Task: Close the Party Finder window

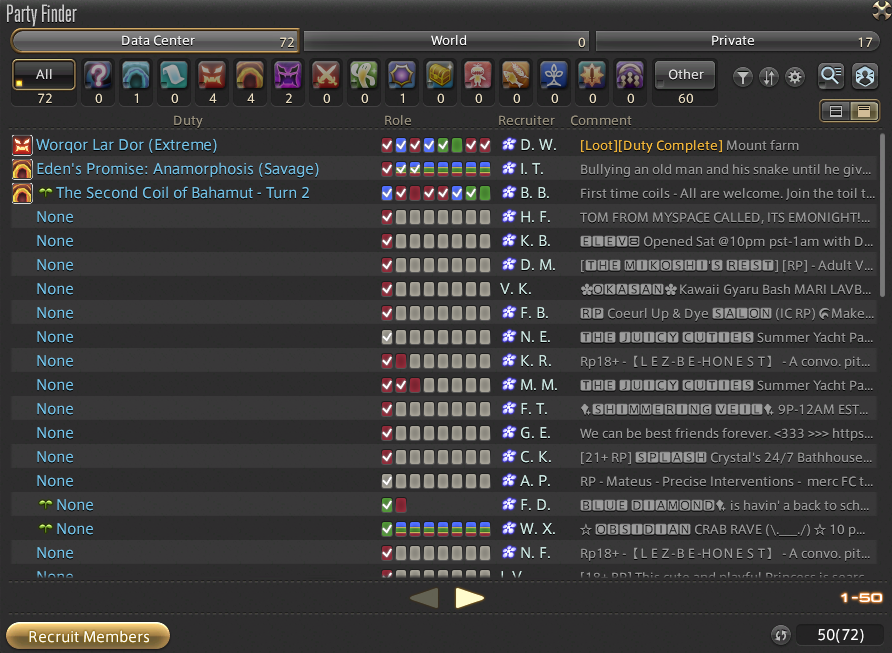Action: coord(881,10)
